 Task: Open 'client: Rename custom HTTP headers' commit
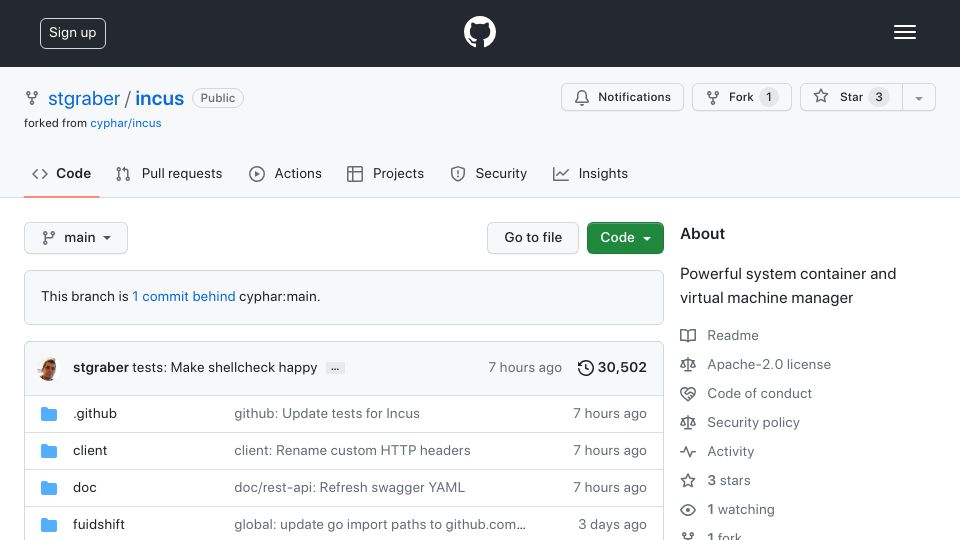pos(352,451)
